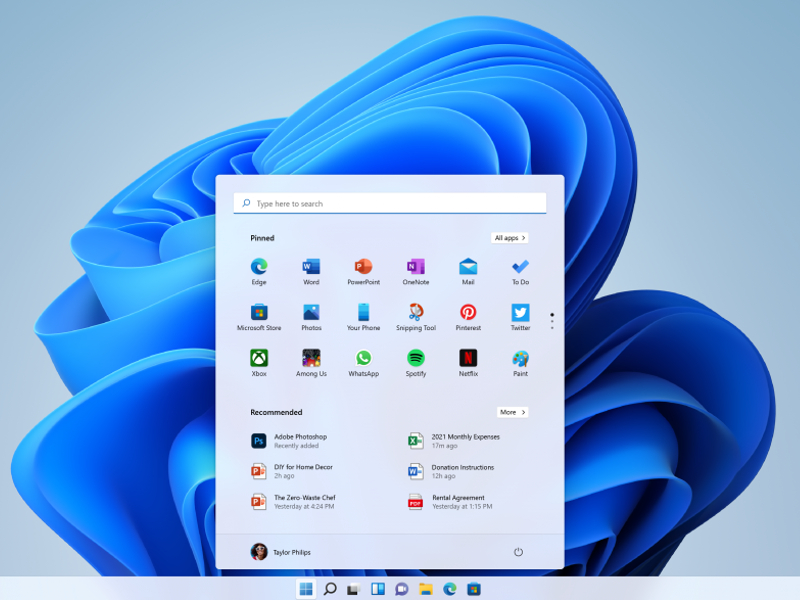
Task: Click the power button in Start menu
Action: click(x=518, y=552)
